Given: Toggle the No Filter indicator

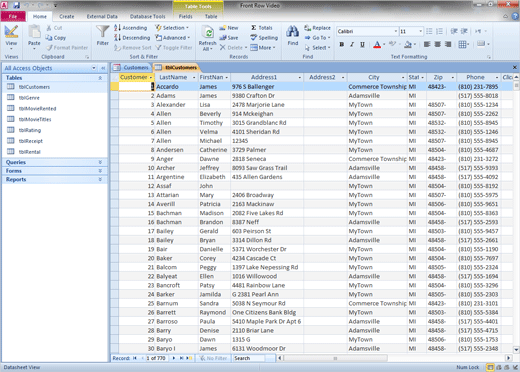Looking at the screenshot, I should pyautogui.click(x=213, y=358).
